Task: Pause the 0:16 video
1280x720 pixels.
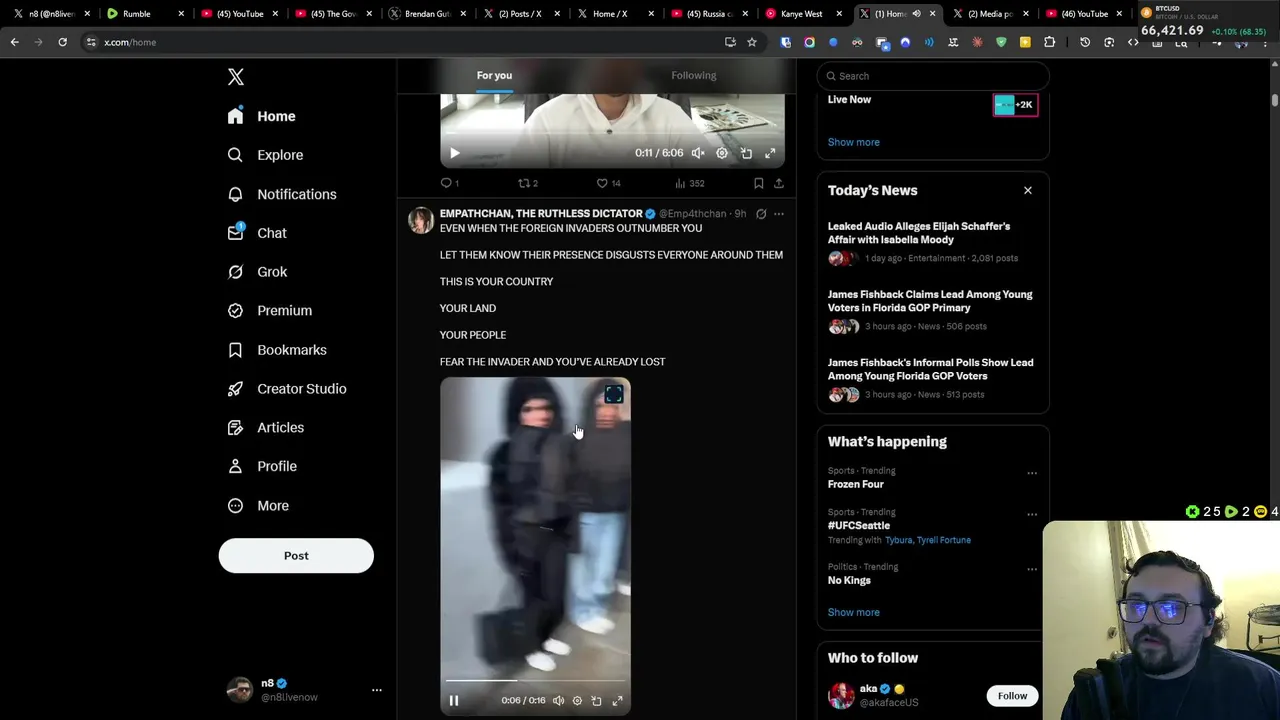Action: 453,701
